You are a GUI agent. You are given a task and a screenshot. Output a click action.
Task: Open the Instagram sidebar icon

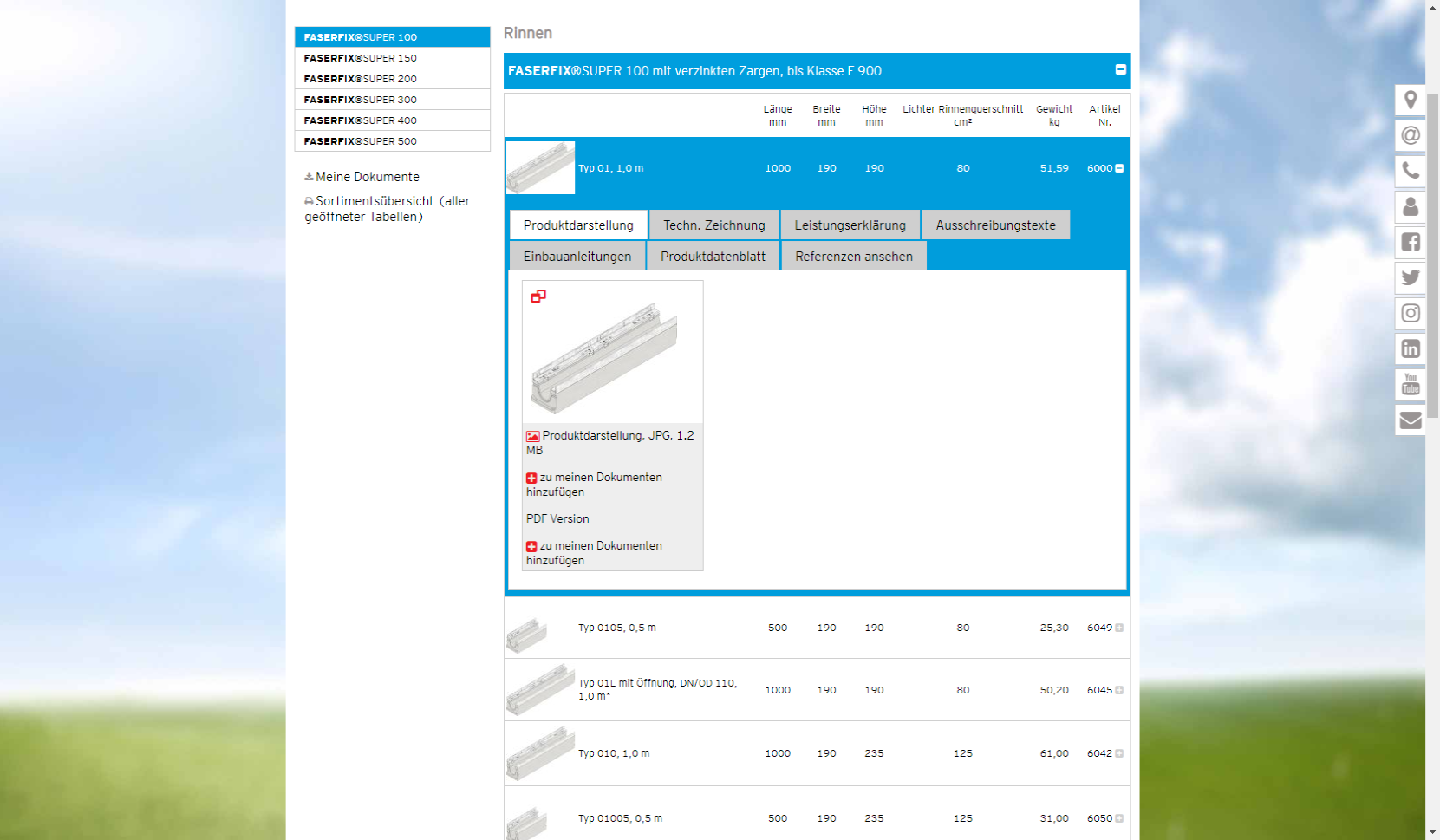click(1410, 313)
